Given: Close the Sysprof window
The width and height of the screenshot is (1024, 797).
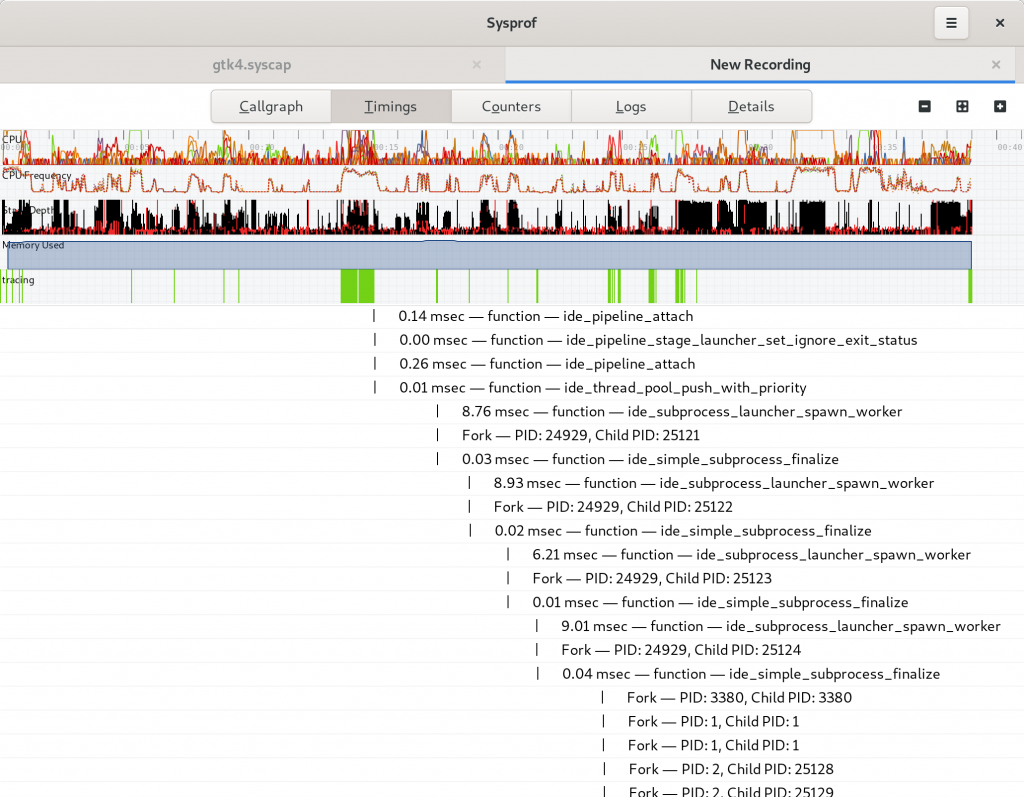Looking at the screenshot, I should 1000,23.
